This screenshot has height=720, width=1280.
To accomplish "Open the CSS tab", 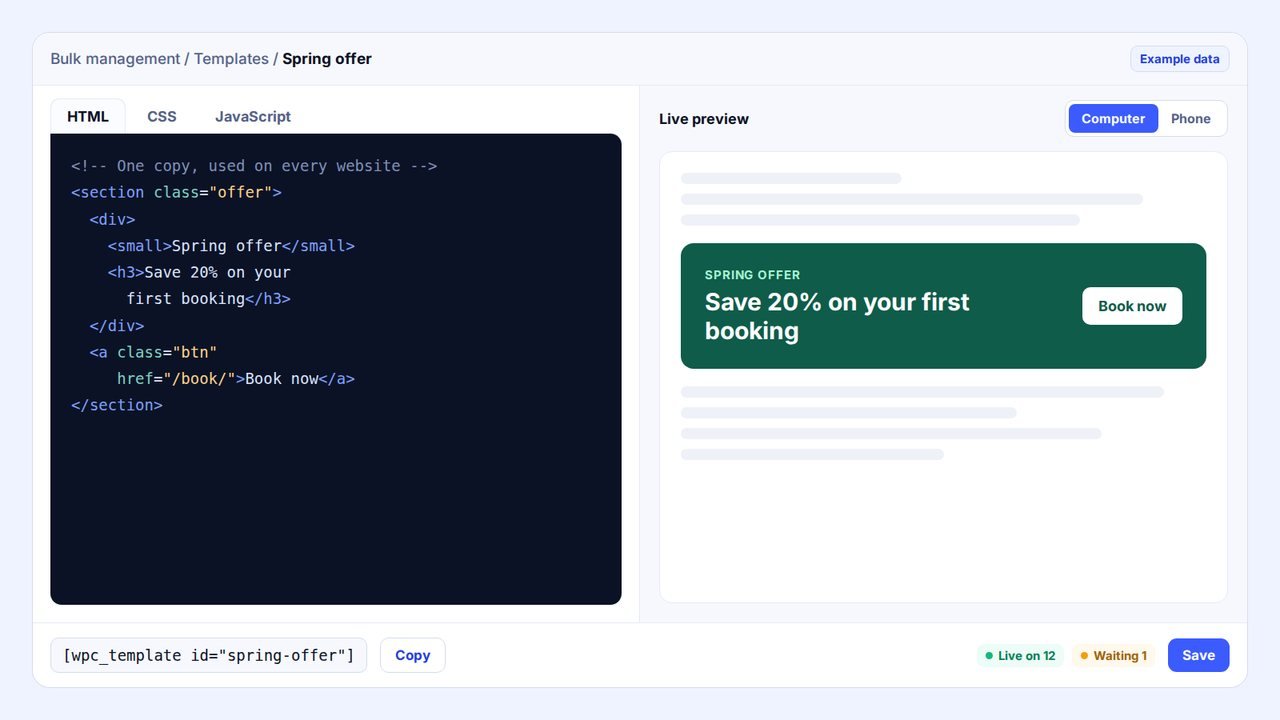I will coord(162,116).
